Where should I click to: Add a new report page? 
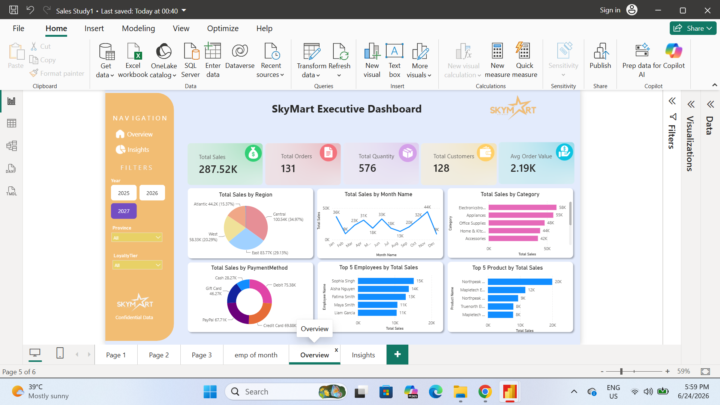tap(397, 354)
